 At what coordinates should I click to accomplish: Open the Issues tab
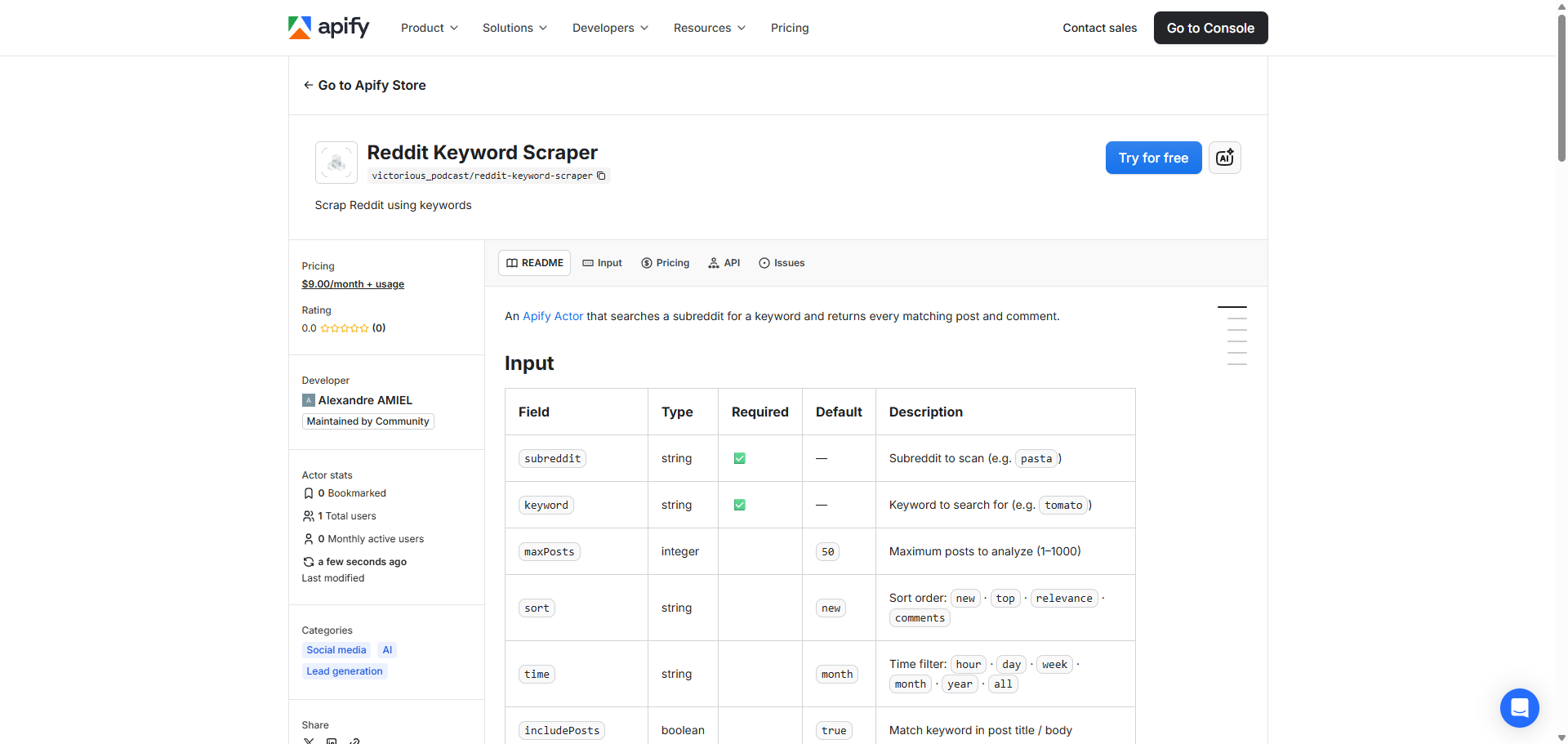(782, 263)
